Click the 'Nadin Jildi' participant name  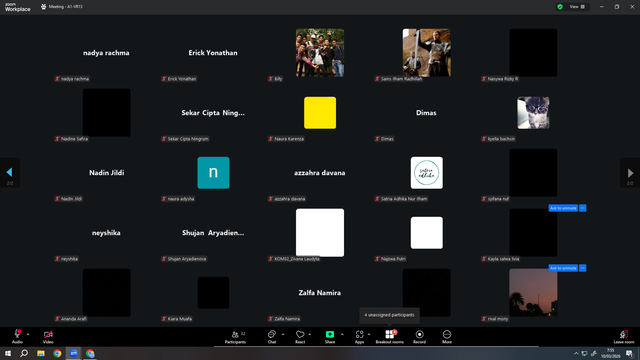coord(107,173)
